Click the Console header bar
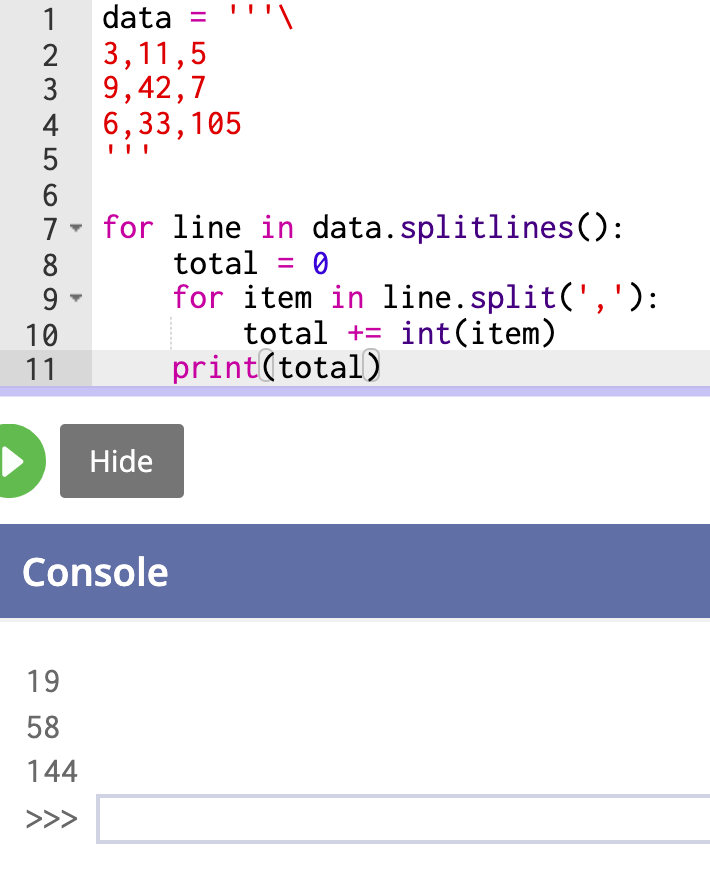Screen dimensions: 710x884 click(x=355, y=571)
